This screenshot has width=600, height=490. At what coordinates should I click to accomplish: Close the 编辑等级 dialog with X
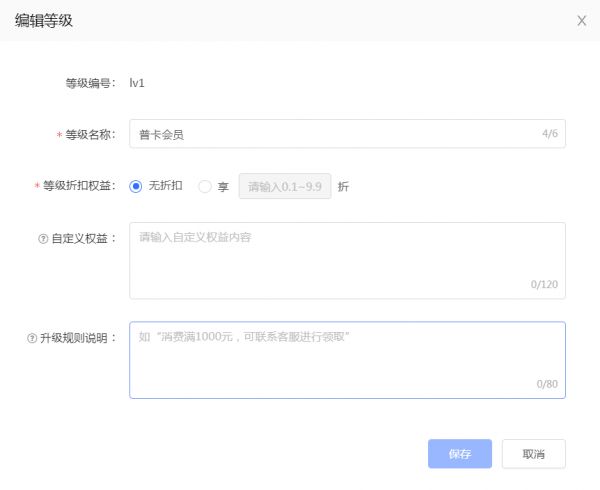coord(581,20)
